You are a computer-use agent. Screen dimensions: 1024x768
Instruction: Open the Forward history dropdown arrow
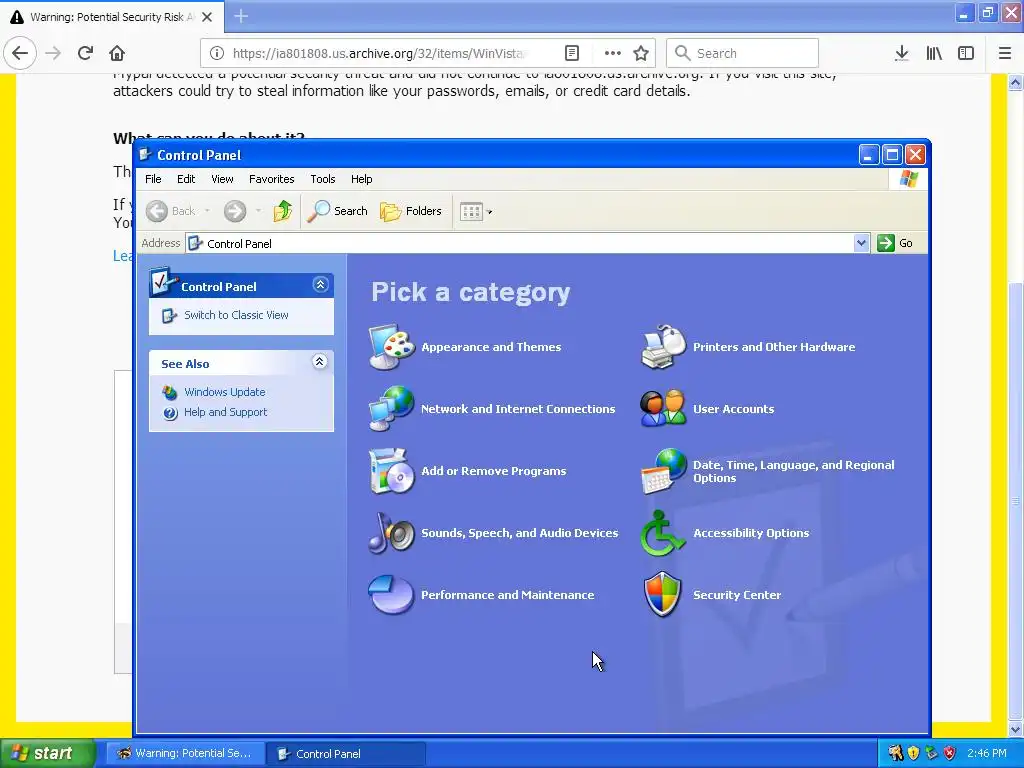258,211
